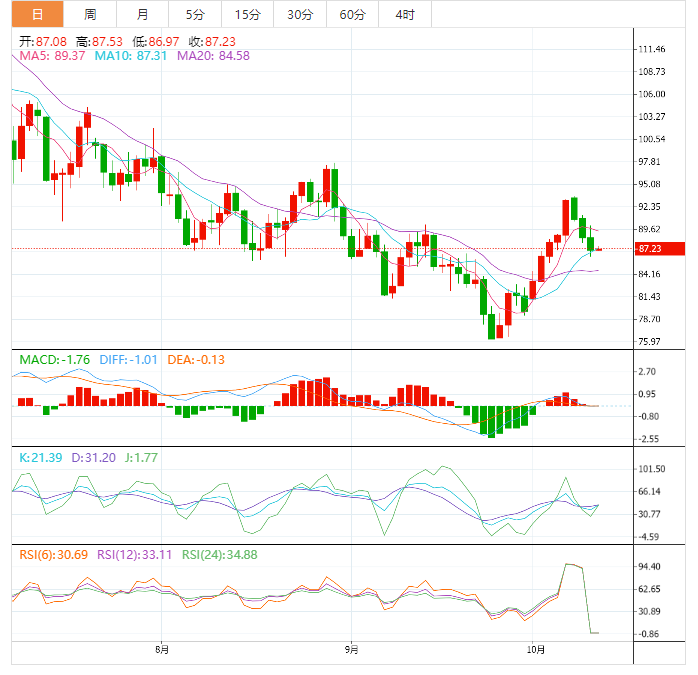Image resolution: width=698 pixels, height=675 pixels.
Task: Select the DIFF value label
Action: (x=128, y=359)
